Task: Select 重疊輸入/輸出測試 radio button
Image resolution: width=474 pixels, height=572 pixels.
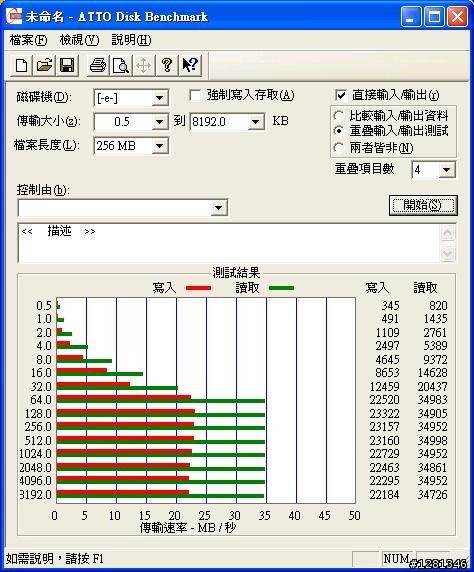Action: [x=338, y=131]
